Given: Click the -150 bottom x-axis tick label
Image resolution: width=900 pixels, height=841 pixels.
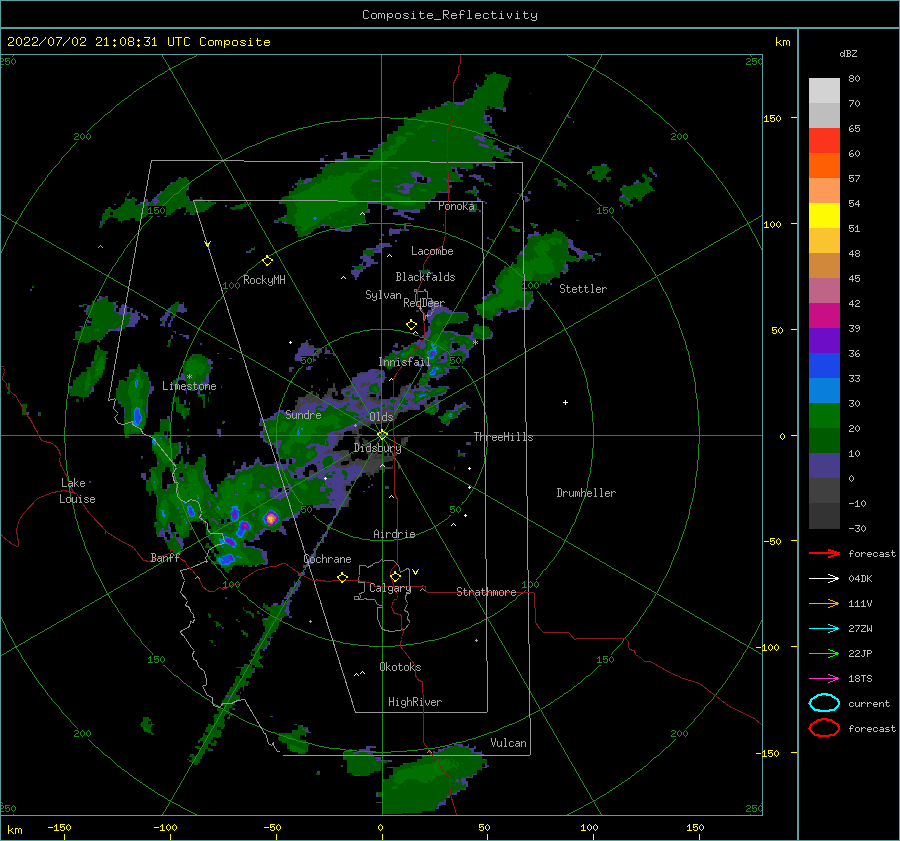Looking at the screenshot, I should (x=59, y=827).
